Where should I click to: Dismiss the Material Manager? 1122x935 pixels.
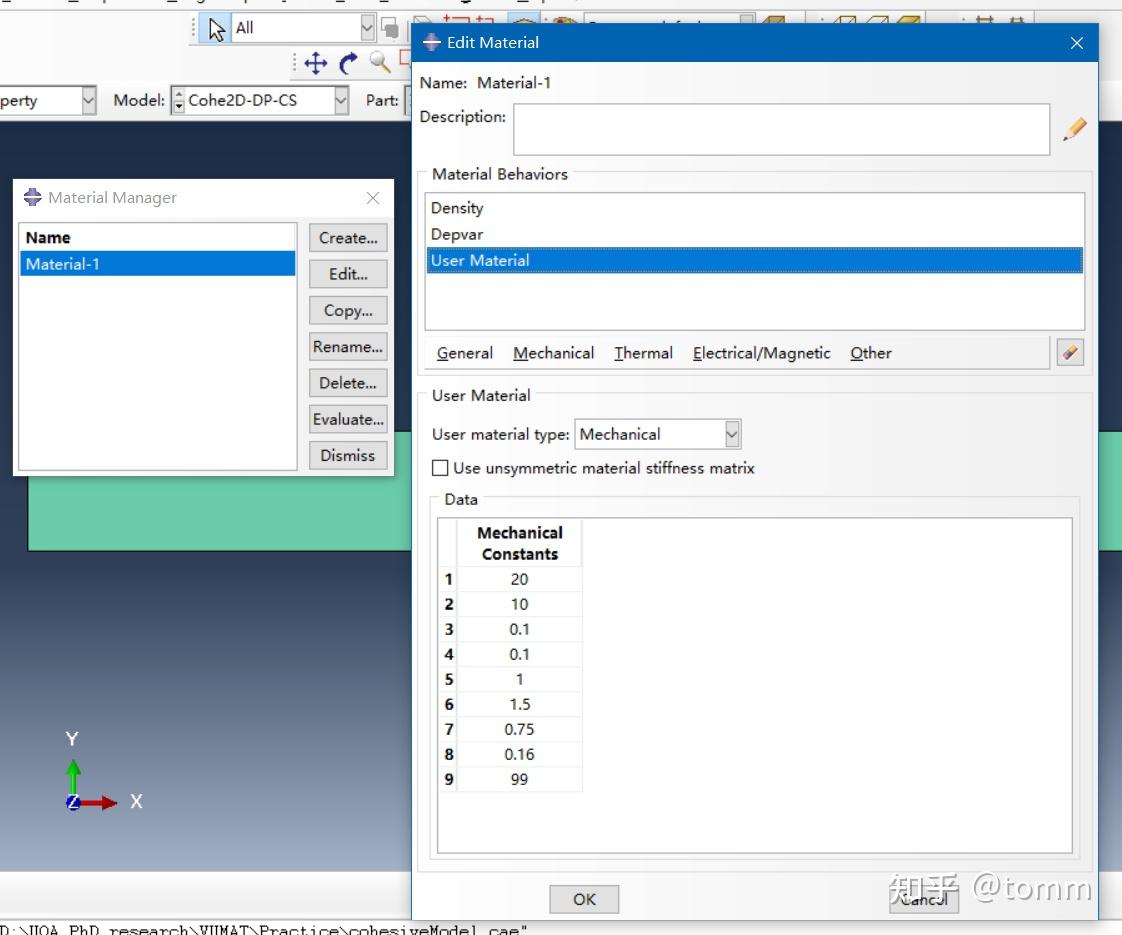(347, 455)
